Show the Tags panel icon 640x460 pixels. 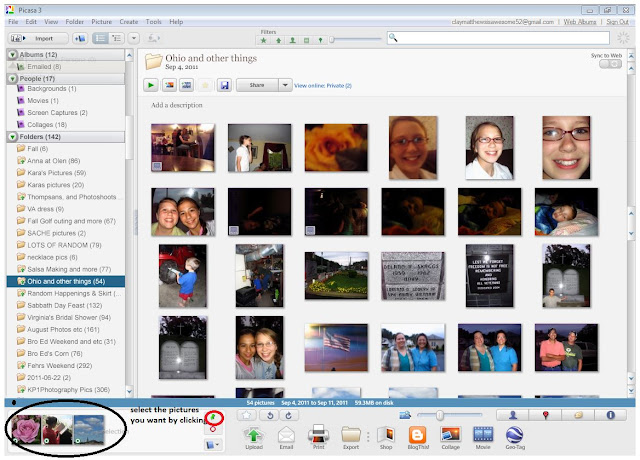tap(578, 415)
